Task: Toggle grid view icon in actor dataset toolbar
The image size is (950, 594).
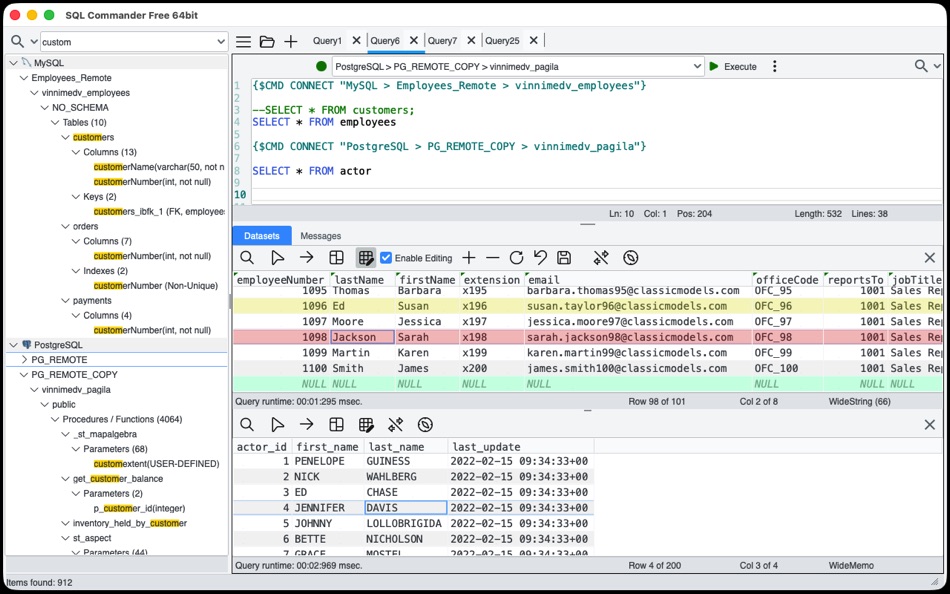Action: click(x=366, y=425)
